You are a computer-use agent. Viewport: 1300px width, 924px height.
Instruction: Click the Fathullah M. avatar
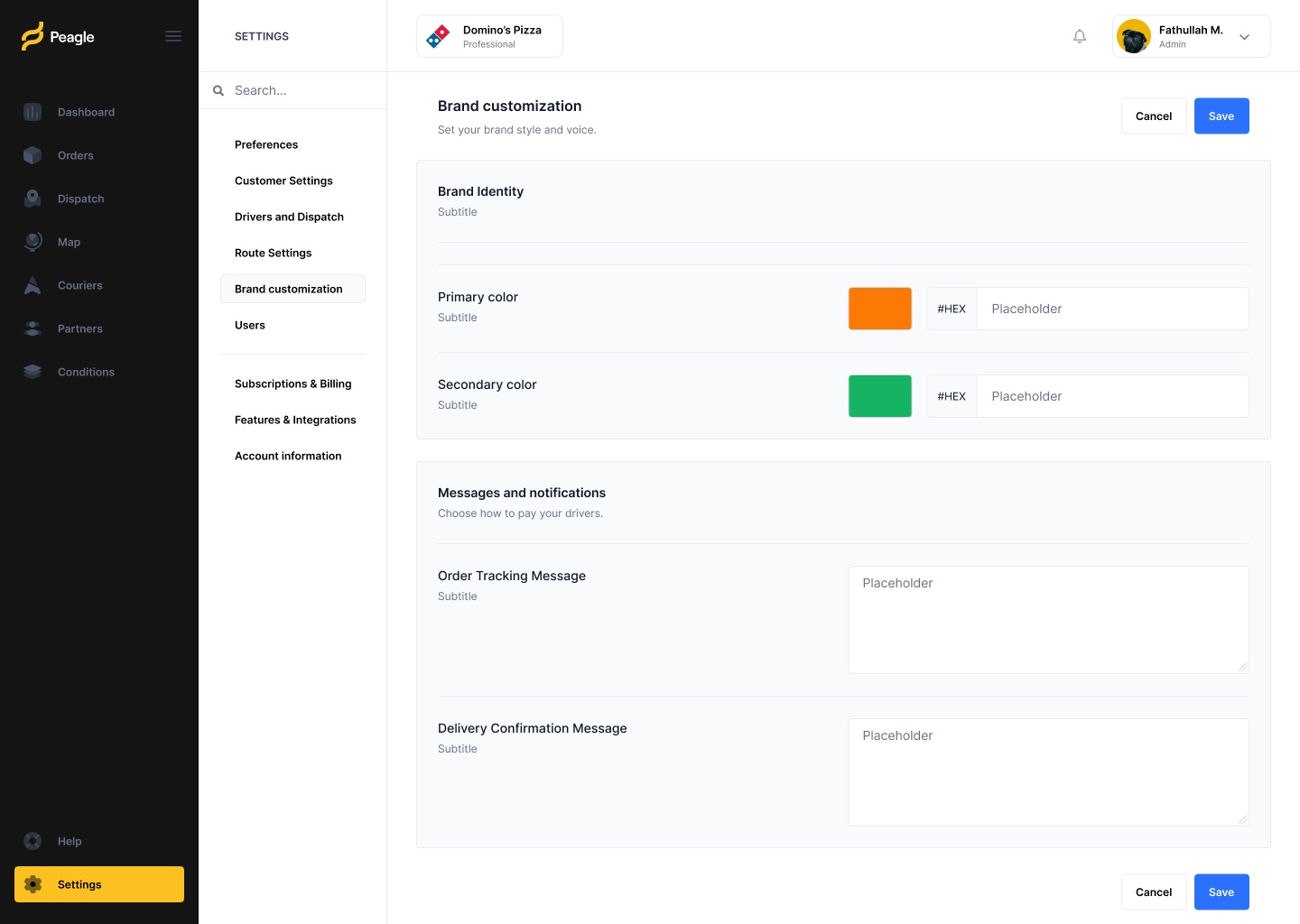pos(1134,36)
